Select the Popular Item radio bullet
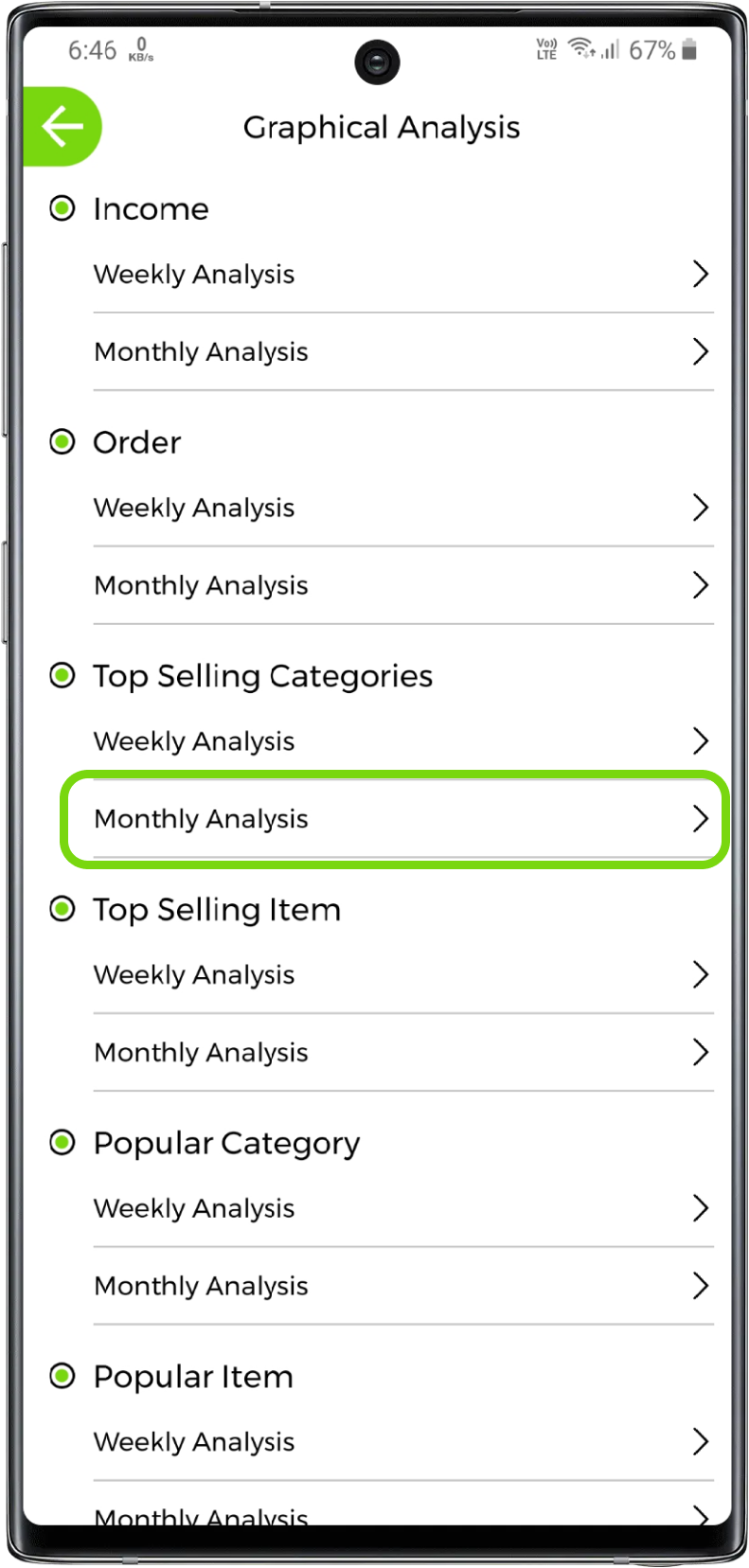This screenshot has width=749, height=1568. coord(62,1376)
